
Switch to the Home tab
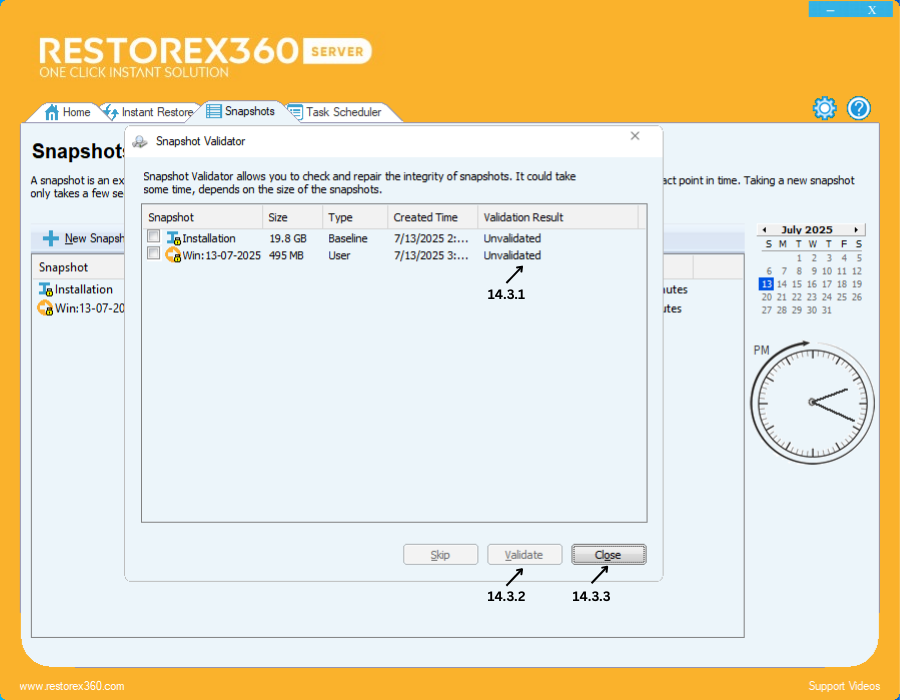(68, 112)
